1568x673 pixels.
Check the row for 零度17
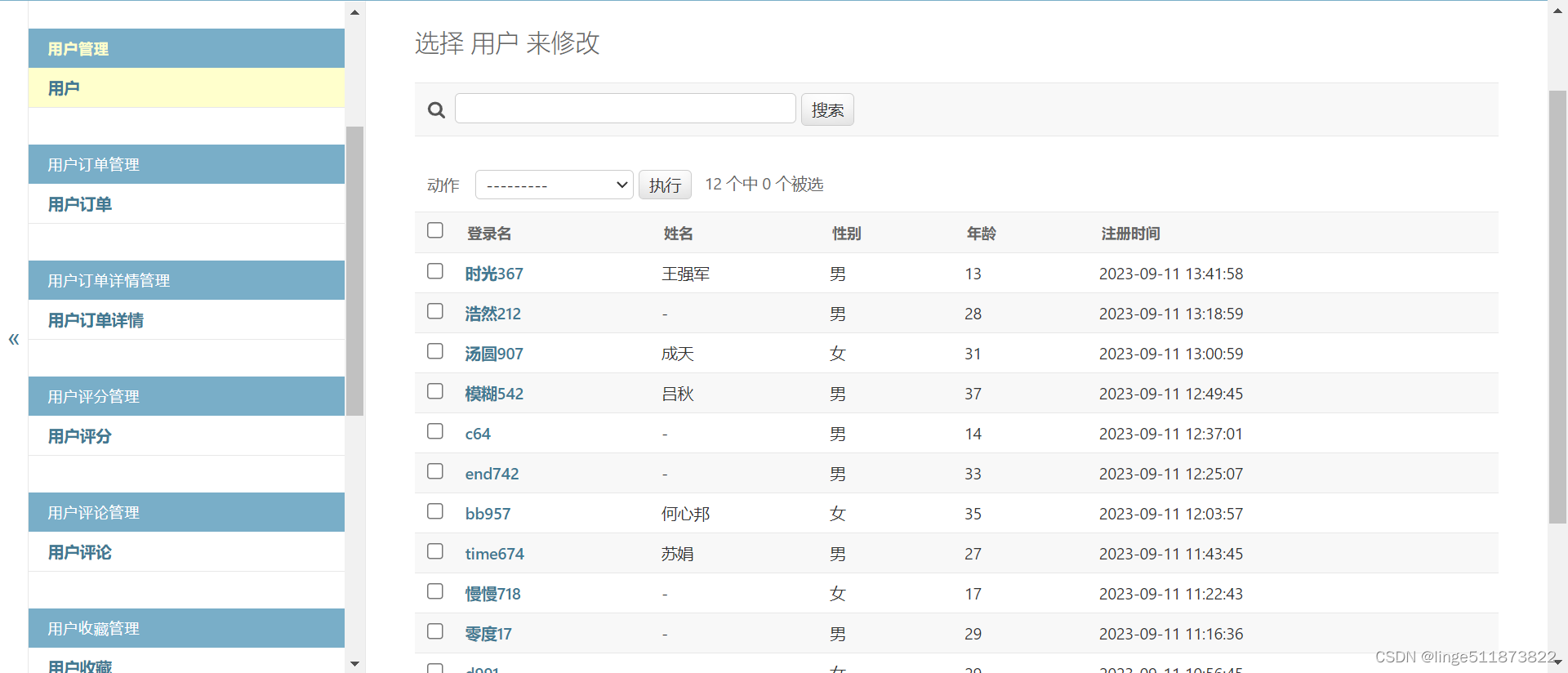tap(435, 631)
